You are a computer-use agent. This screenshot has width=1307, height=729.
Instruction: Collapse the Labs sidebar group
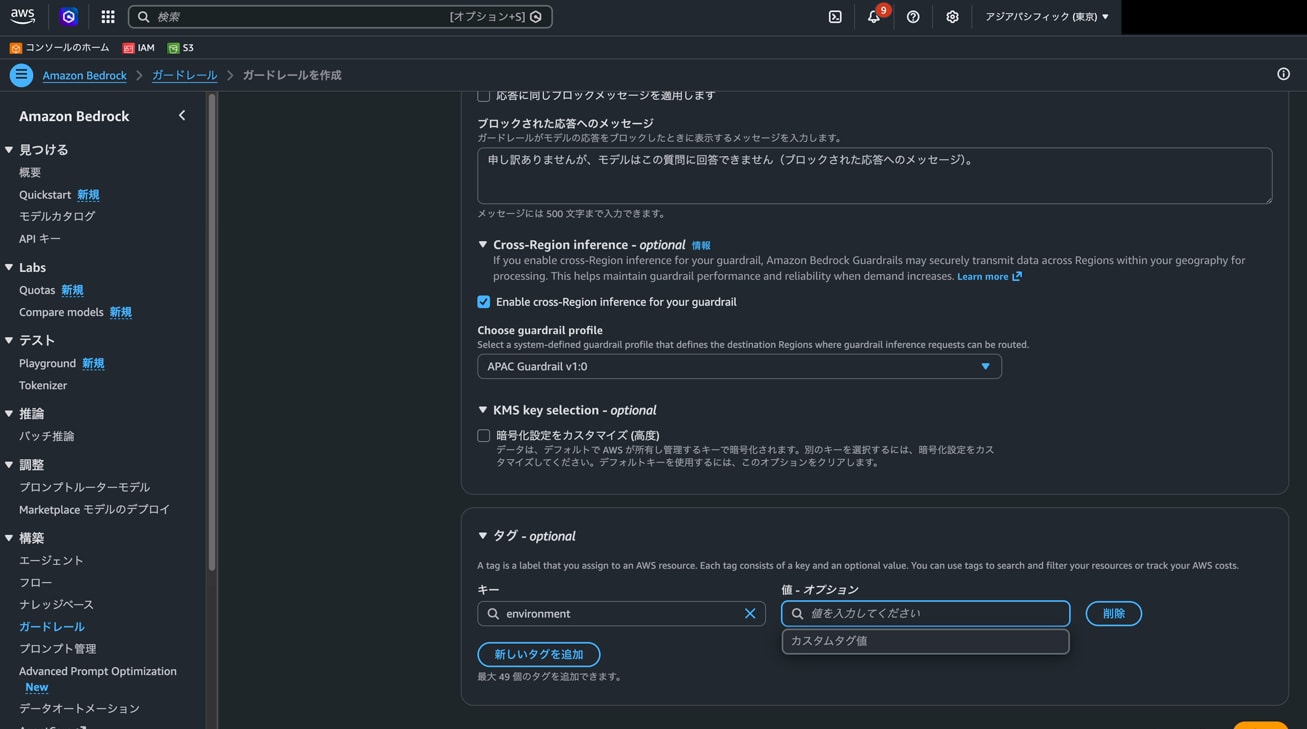[x=9, y=267]
